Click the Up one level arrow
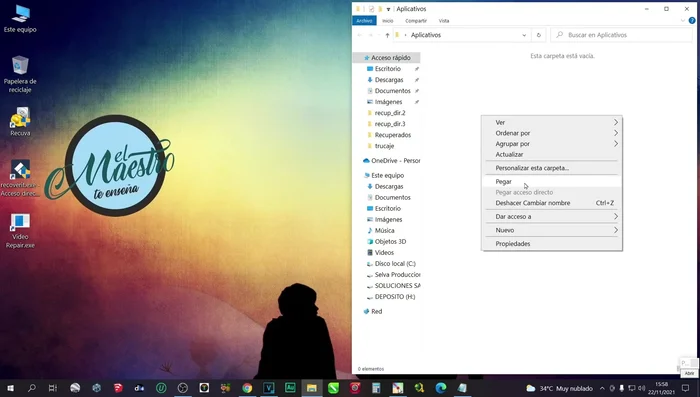 pyautogui.click(x=387, y=35)
